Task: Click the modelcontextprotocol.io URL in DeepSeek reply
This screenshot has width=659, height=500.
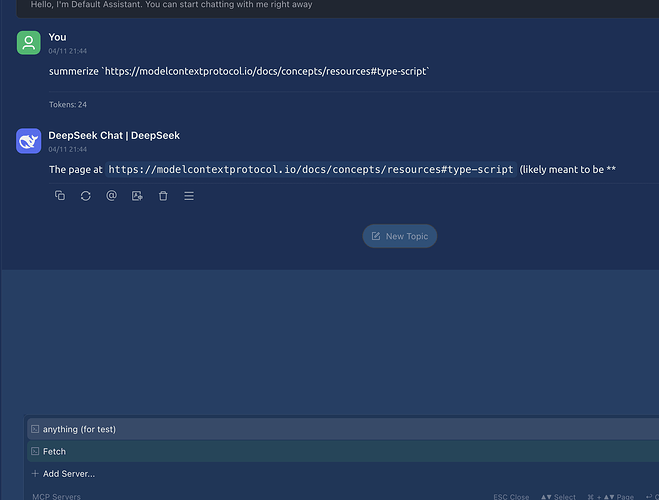Action: tap(311, 169)
